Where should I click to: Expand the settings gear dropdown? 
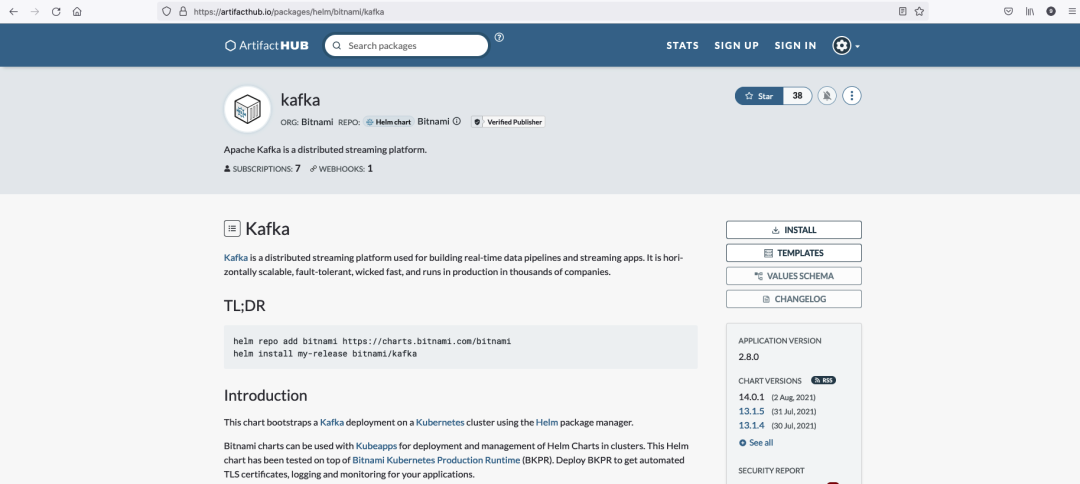[x=846, y=45]
